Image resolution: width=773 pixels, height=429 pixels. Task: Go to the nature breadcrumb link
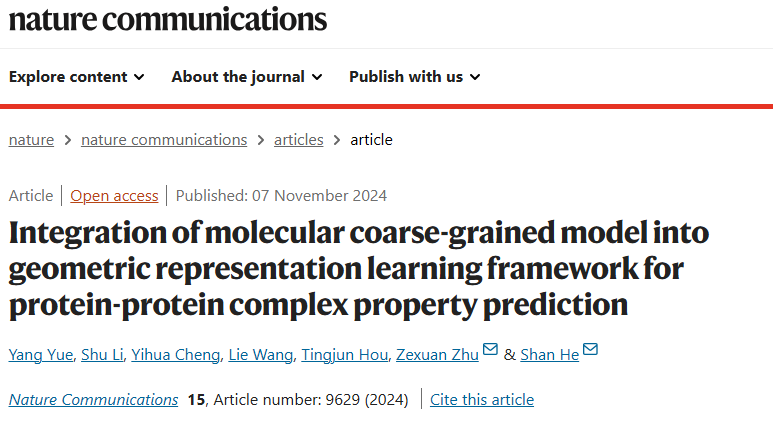click(x=31, y=140)
